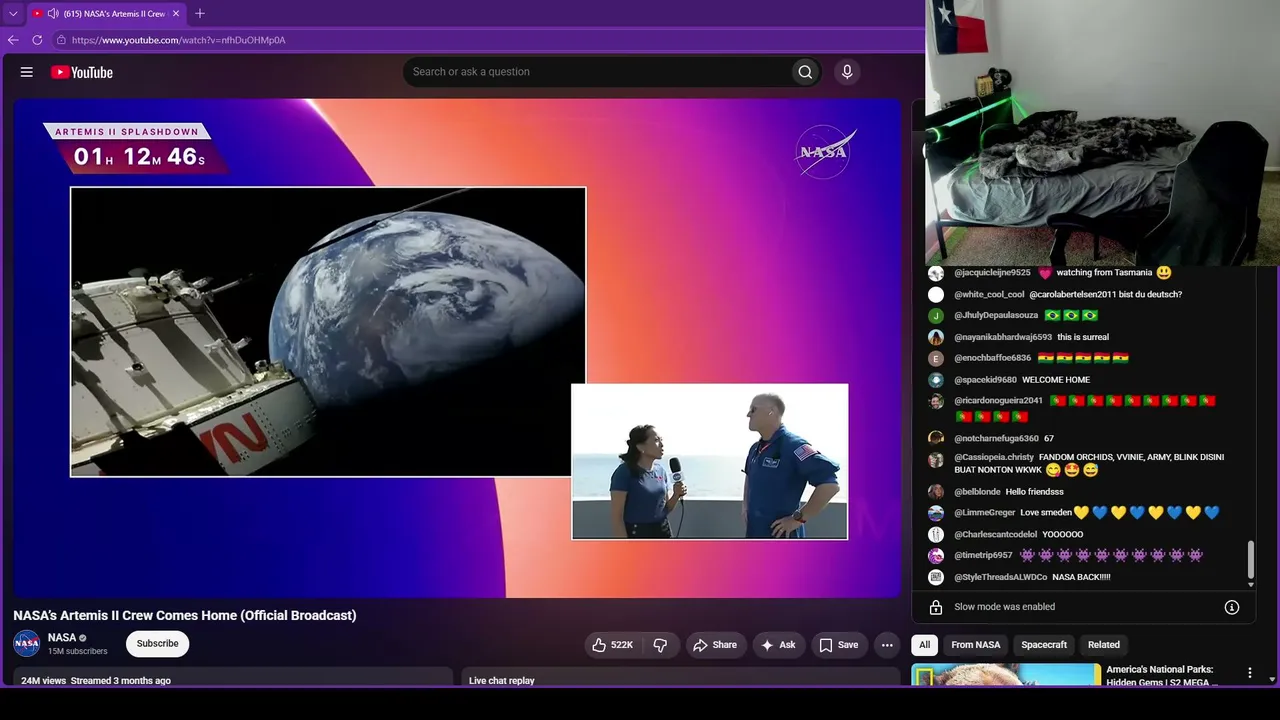The width and height of the screenshot is (1280, 720).
Task: Submit search with the magnifier button
Action: click(x=805, y=72)
